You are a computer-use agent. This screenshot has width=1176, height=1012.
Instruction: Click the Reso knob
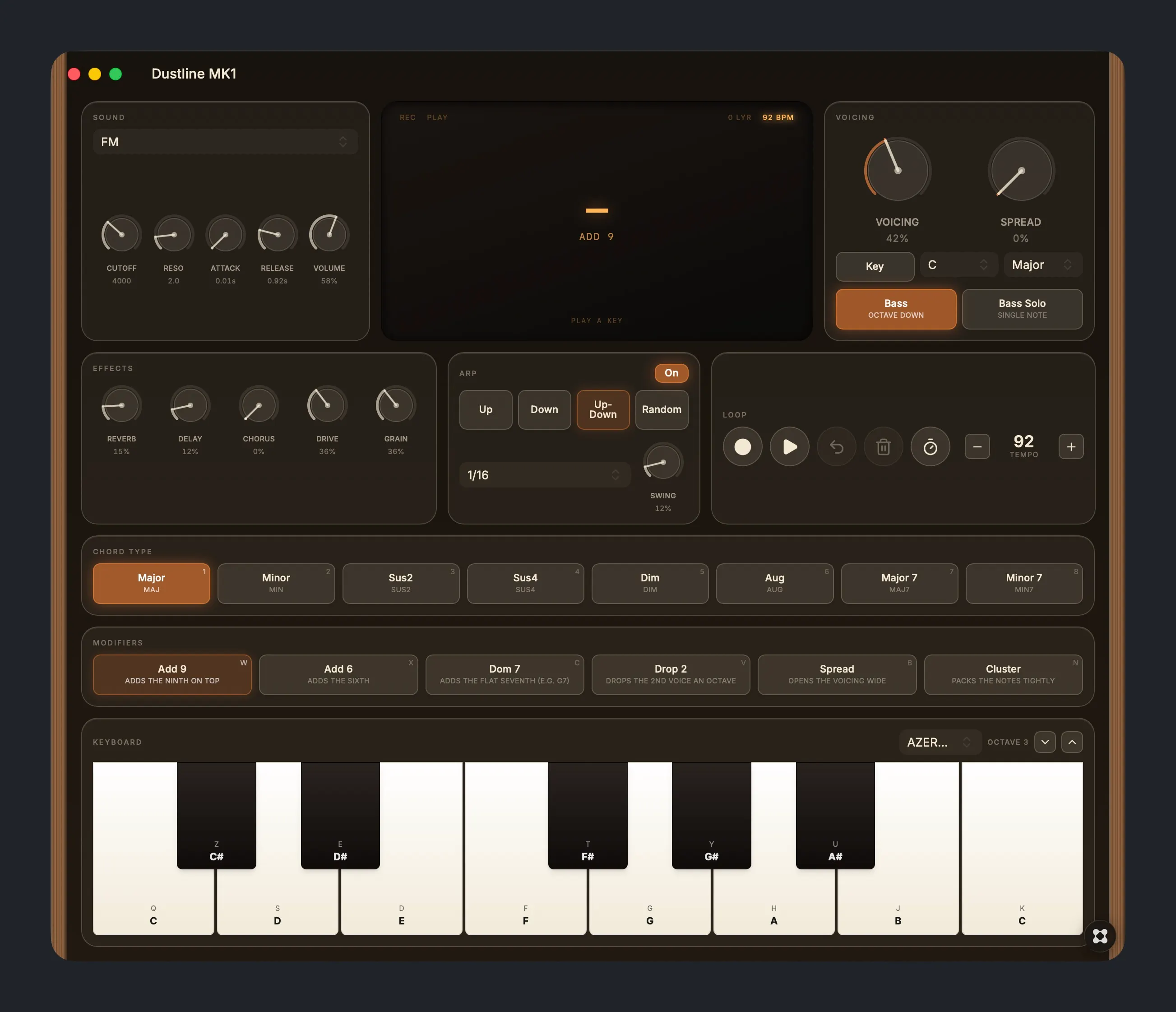[174, 234]
